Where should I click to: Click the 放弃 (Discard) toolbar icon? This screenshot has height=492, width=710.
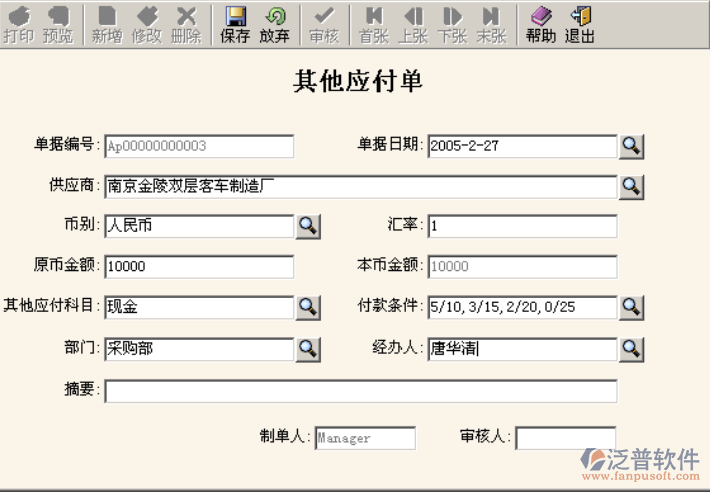pos(274,25)
